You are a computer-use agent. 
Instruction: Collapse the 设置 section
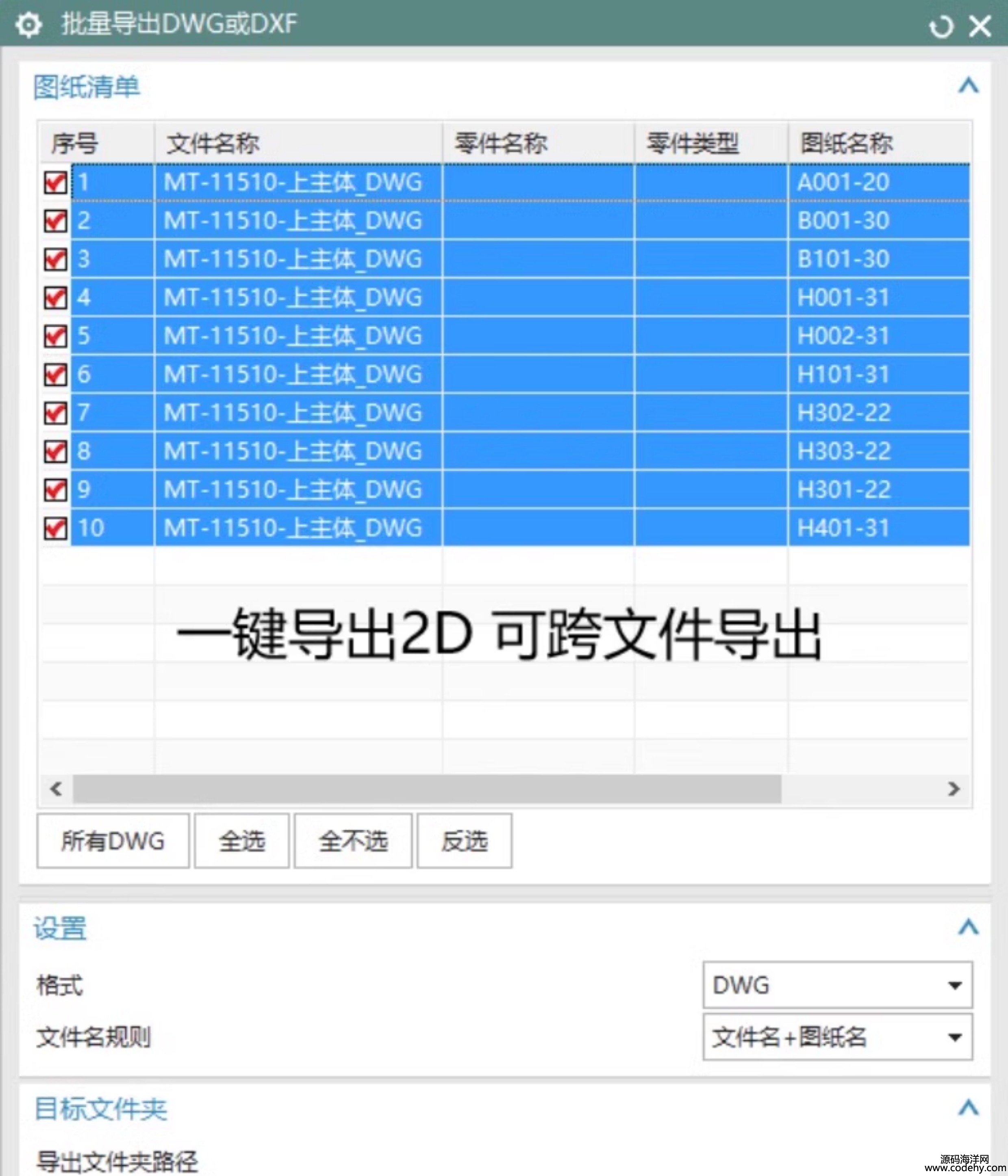pyautogui.click(x=968, y=928)
